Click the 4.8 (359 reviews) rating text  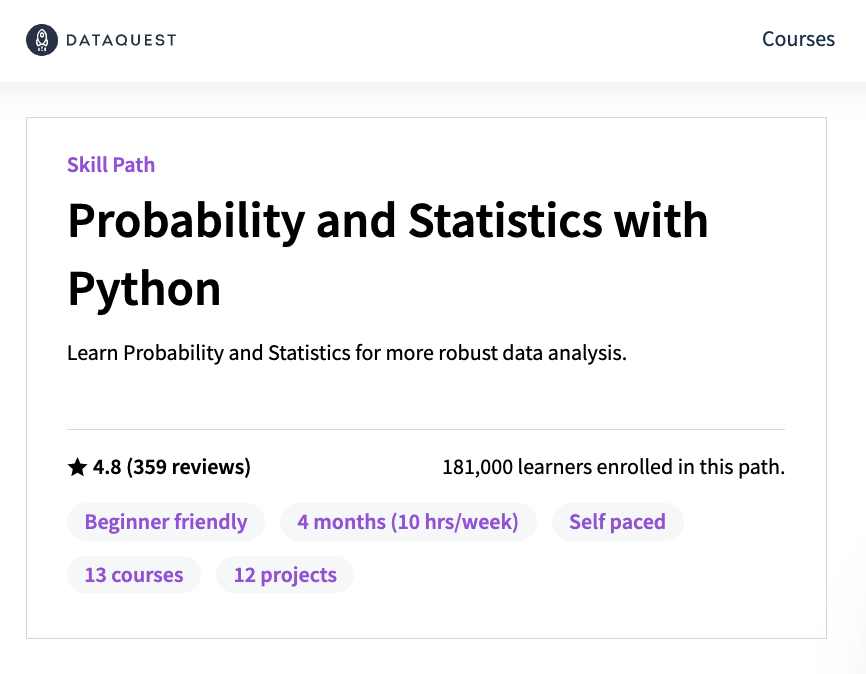coord(172,467)
